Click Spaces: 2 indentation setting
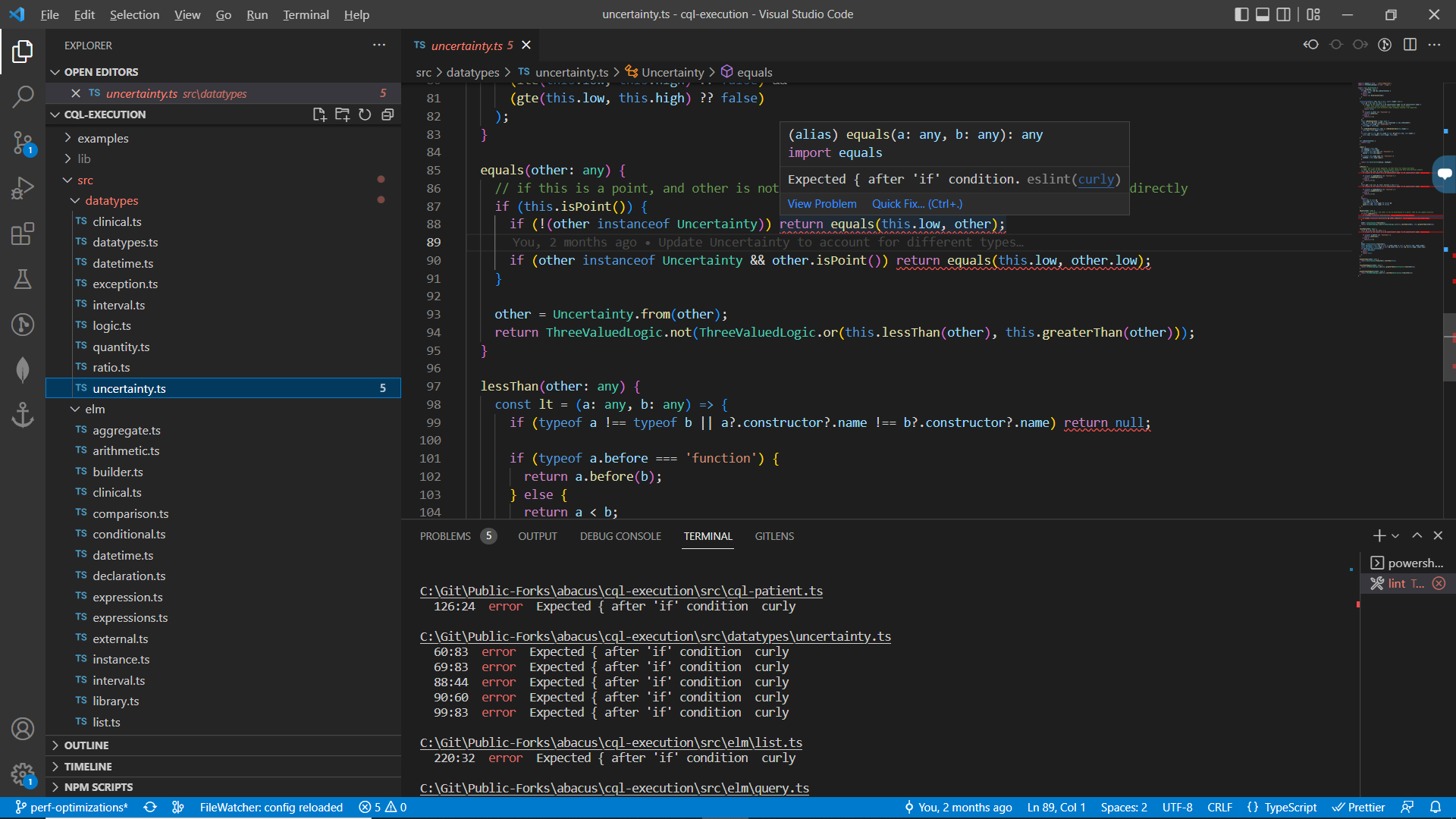Image resolution: width=1456 pixels, height=819 pixels. (1124, 807)
